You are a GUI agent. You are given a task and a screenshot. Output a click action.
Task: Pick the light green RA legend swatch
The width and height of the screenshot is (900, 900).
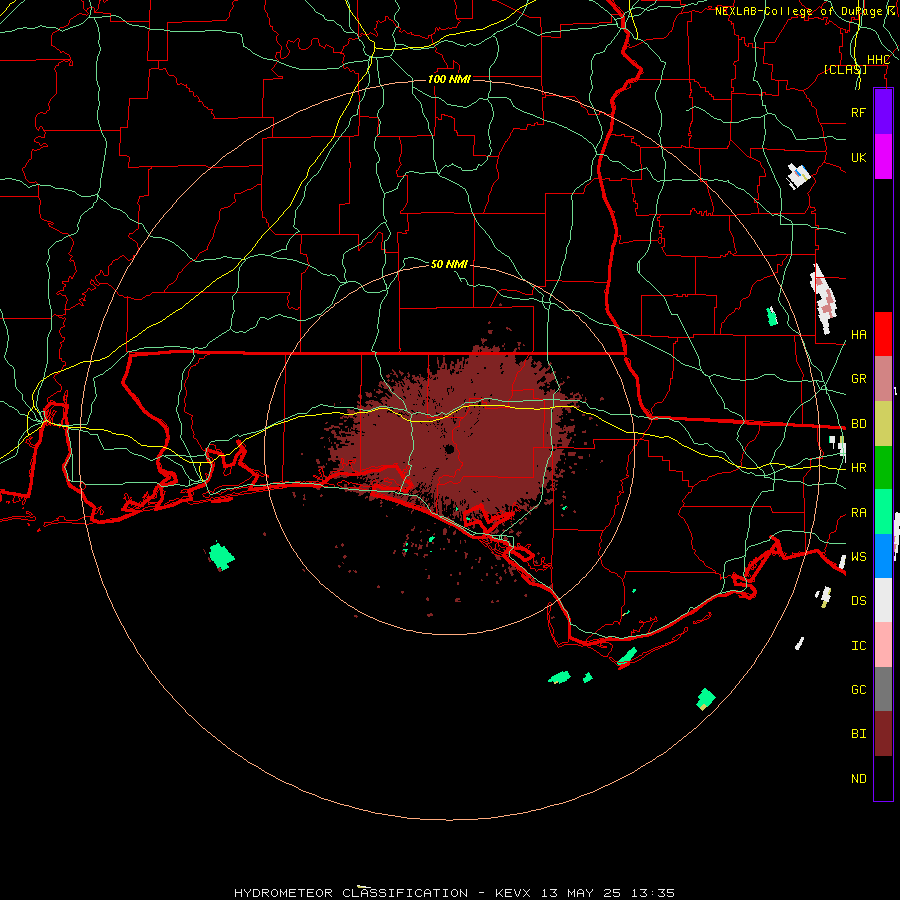point(883,512)
